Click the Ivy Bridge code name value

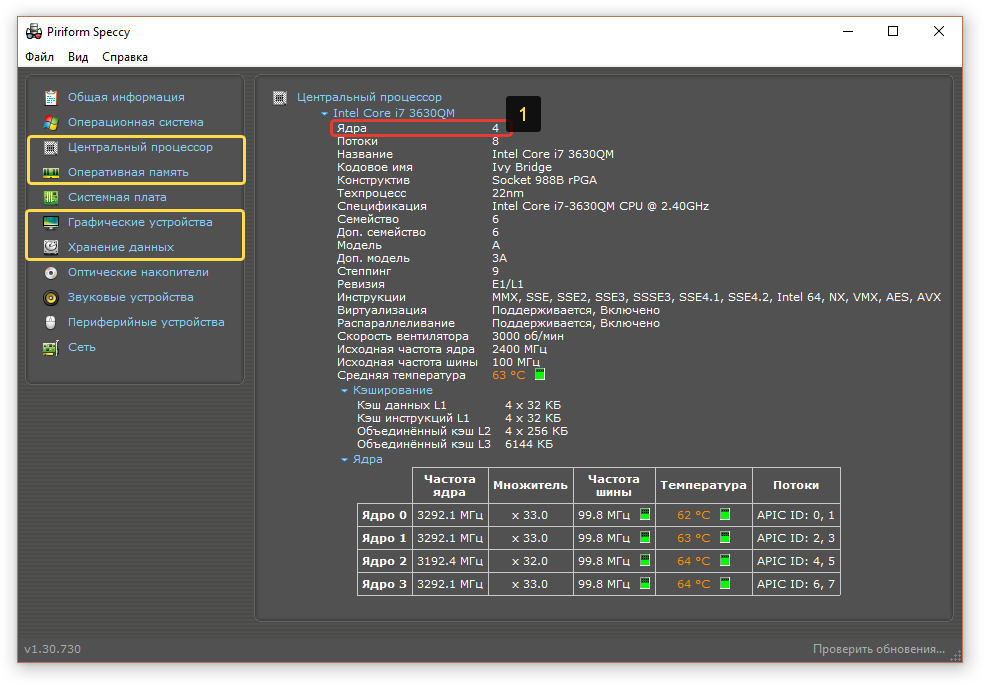point(521,167)
